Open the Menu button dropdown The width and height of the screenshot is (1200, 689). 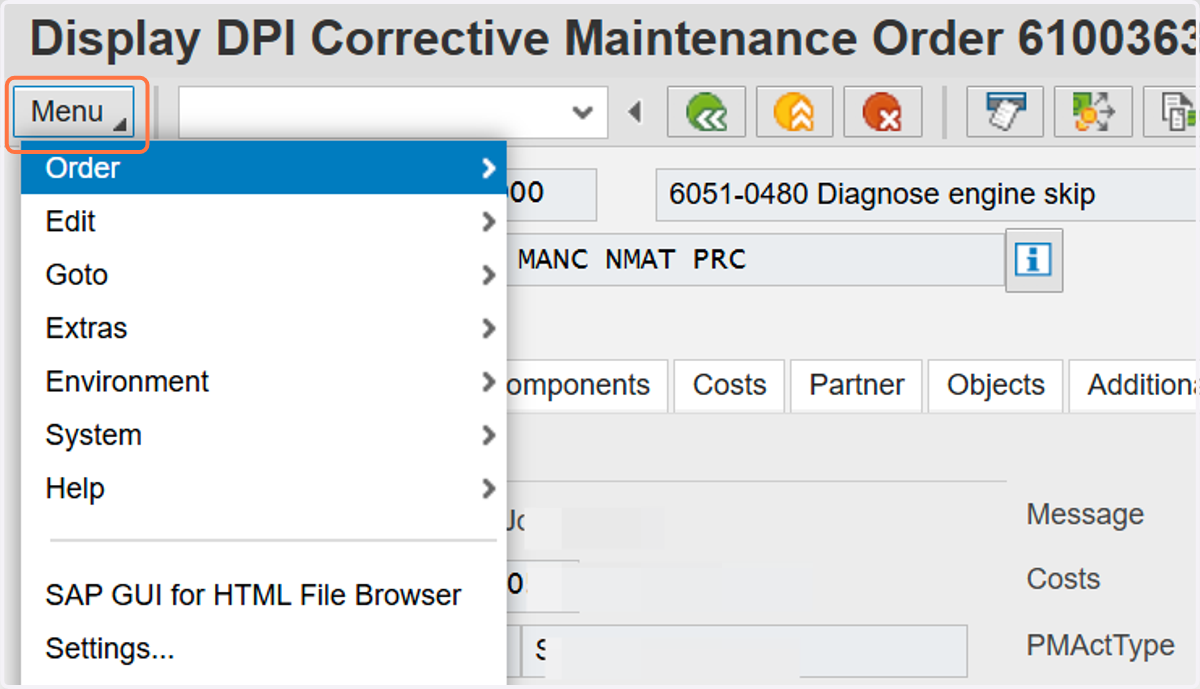(74, 112)
